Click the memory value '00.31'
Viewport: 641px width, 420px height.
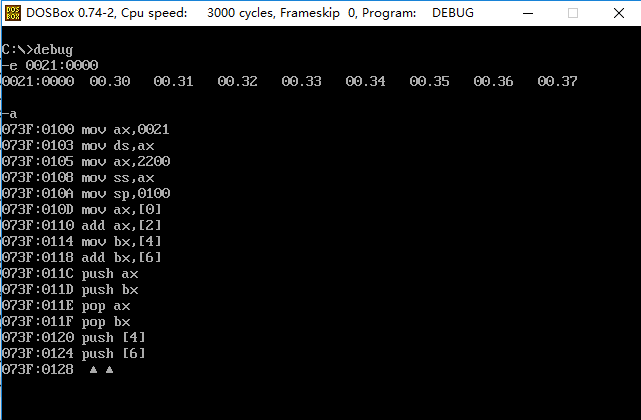174,81
